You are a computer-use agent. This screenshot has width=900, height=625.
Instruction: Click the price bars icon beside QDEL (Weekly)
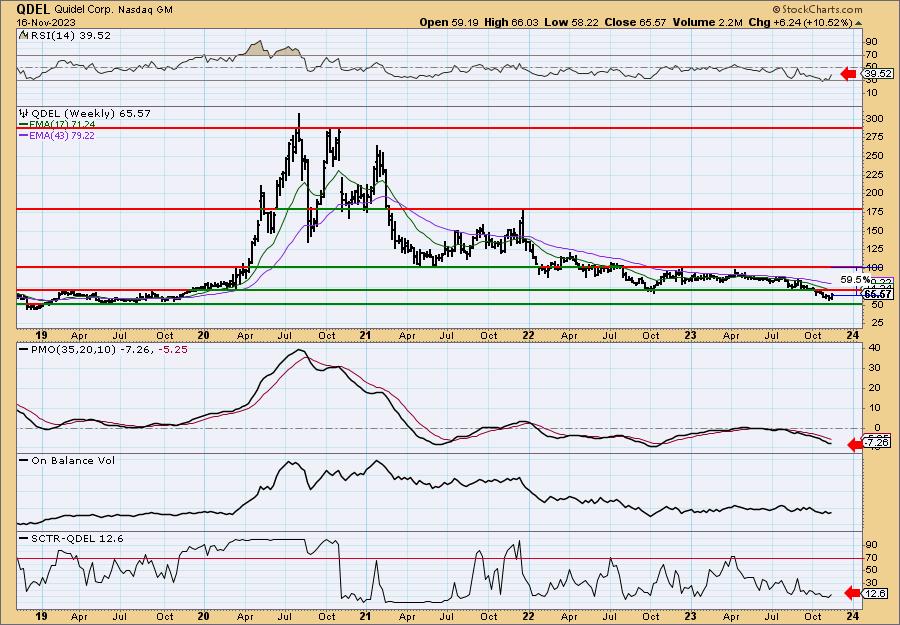[23, 114]
